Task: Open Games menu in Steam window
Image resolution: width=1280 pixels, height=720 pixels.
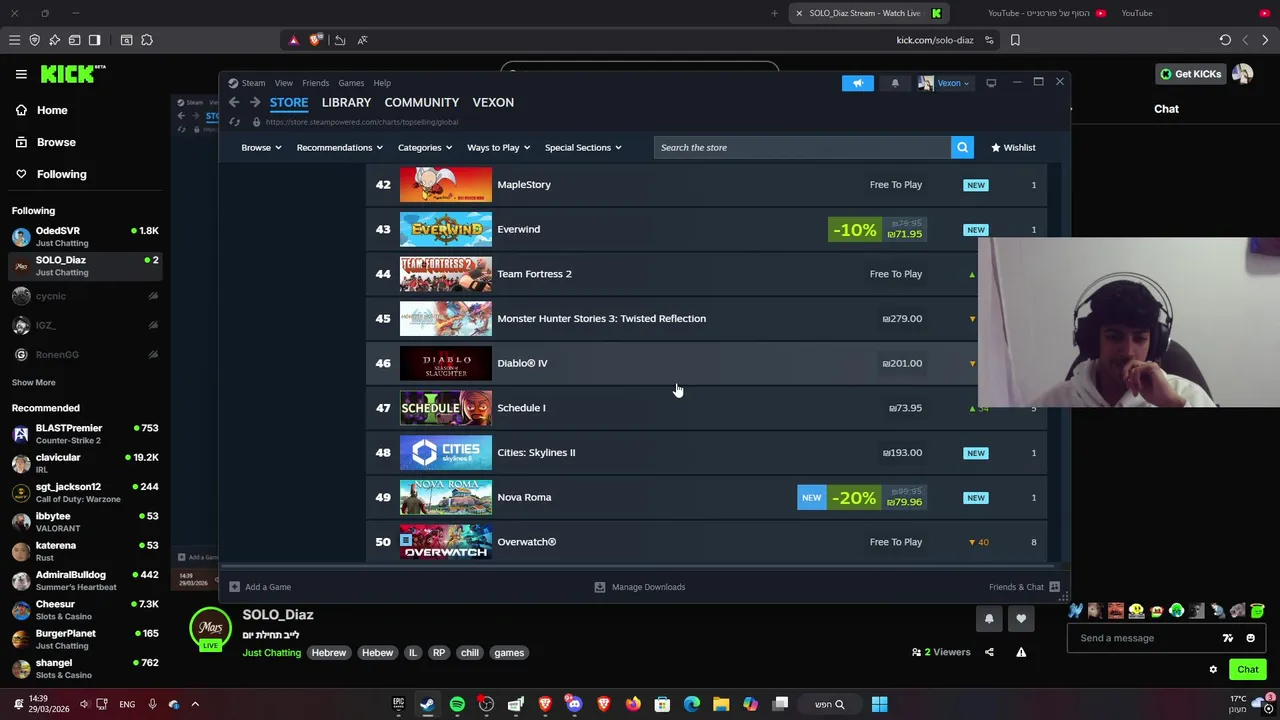Action: [351, 83]
